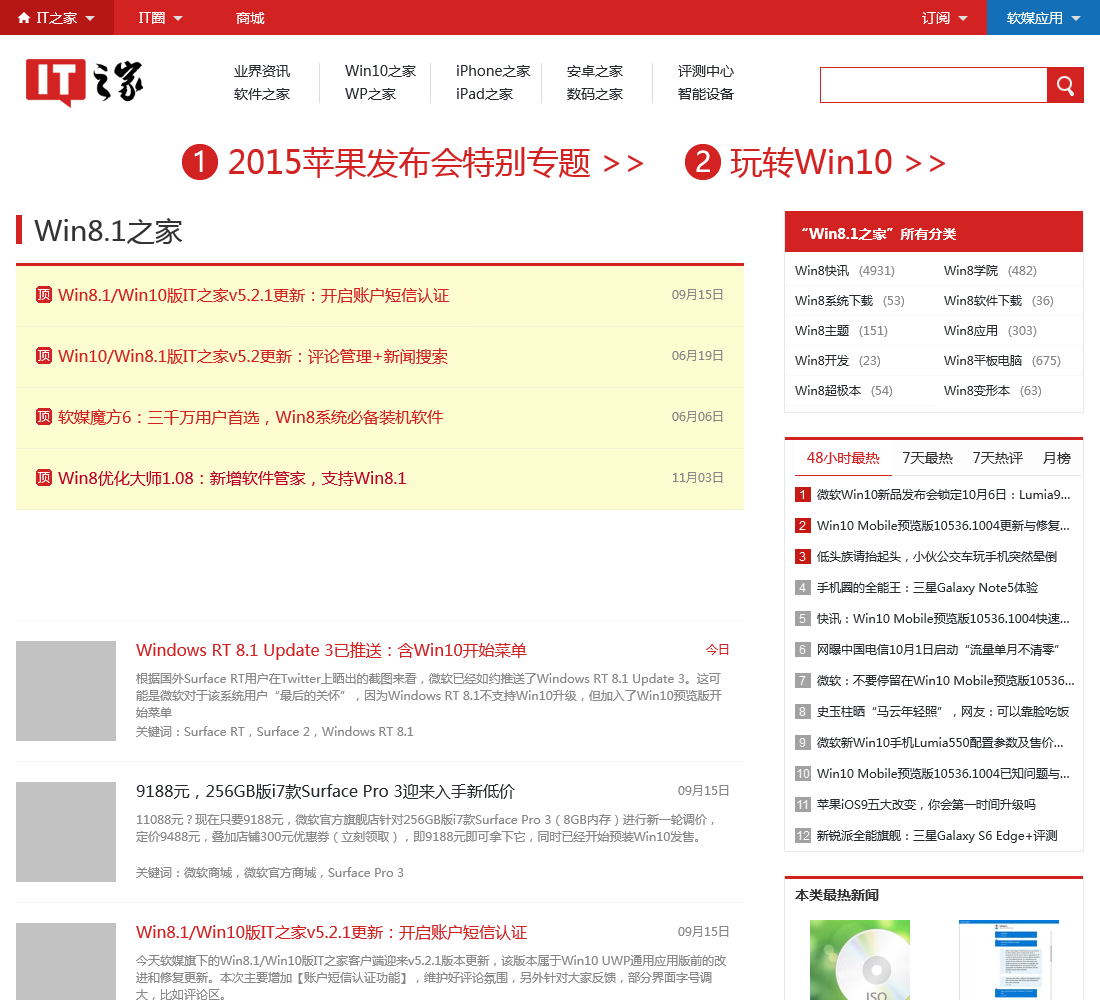Screen dimensions: 1100x1000
Task: Open Win8优化大师1.08 pinned article
Action: pos(232,479)
